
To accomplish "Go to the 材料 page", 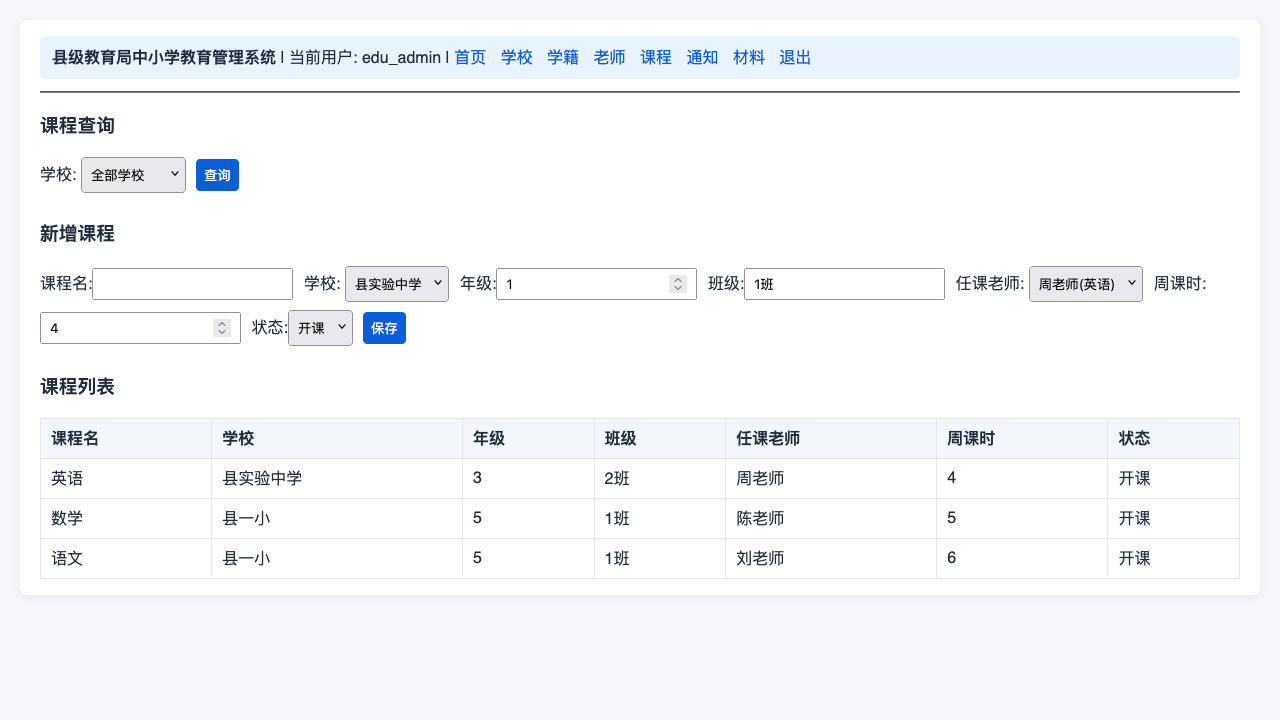I will click(x=749, y=58).
